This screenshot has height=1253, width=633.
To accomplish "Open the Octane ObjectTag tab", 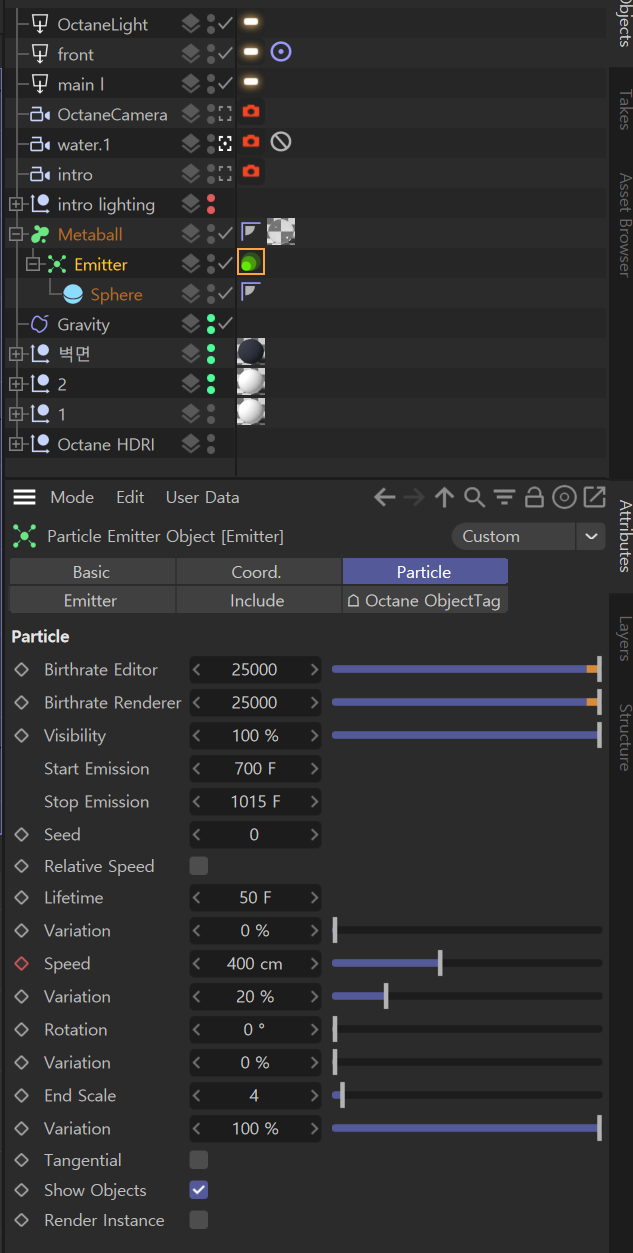I will 424,600.
